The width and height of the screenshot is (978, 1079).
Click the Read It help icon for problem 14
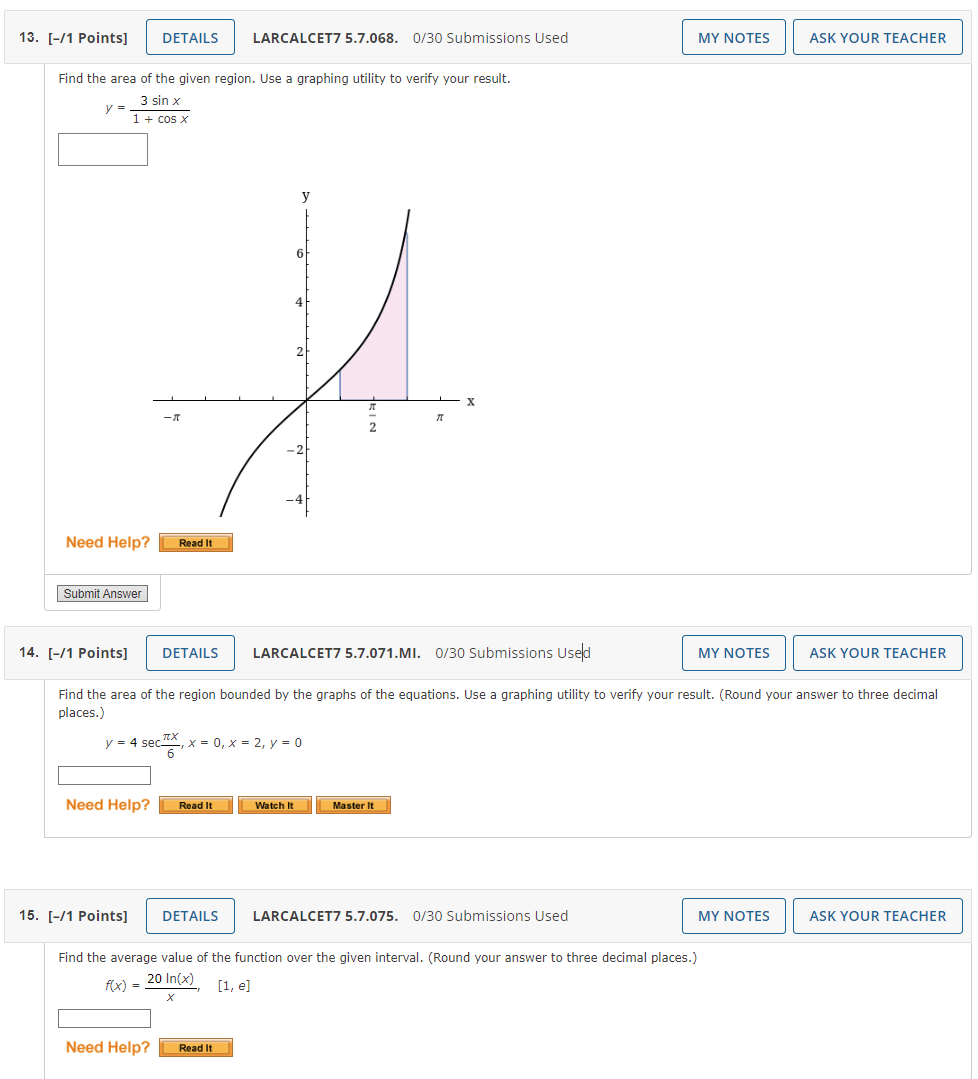click(195, 805)
